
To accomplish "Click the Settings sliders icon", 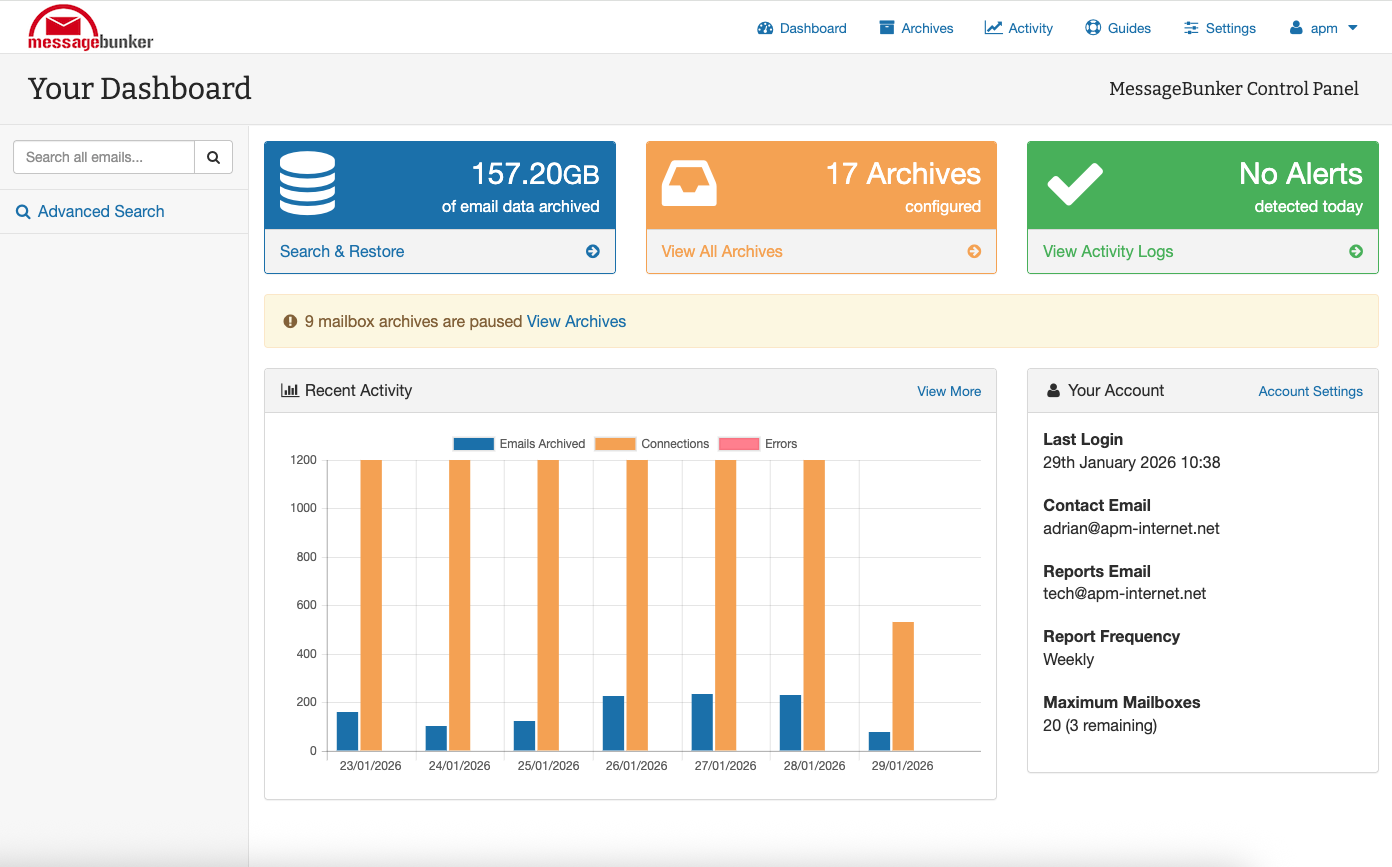I will tap(1191, 28).
